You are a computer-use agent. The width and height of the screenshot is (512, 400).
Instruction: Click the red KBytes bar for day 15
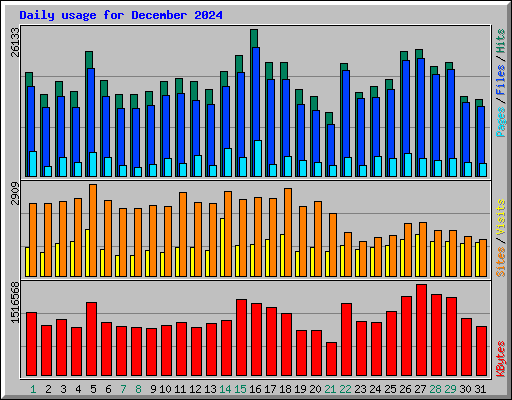pos(241,338)
